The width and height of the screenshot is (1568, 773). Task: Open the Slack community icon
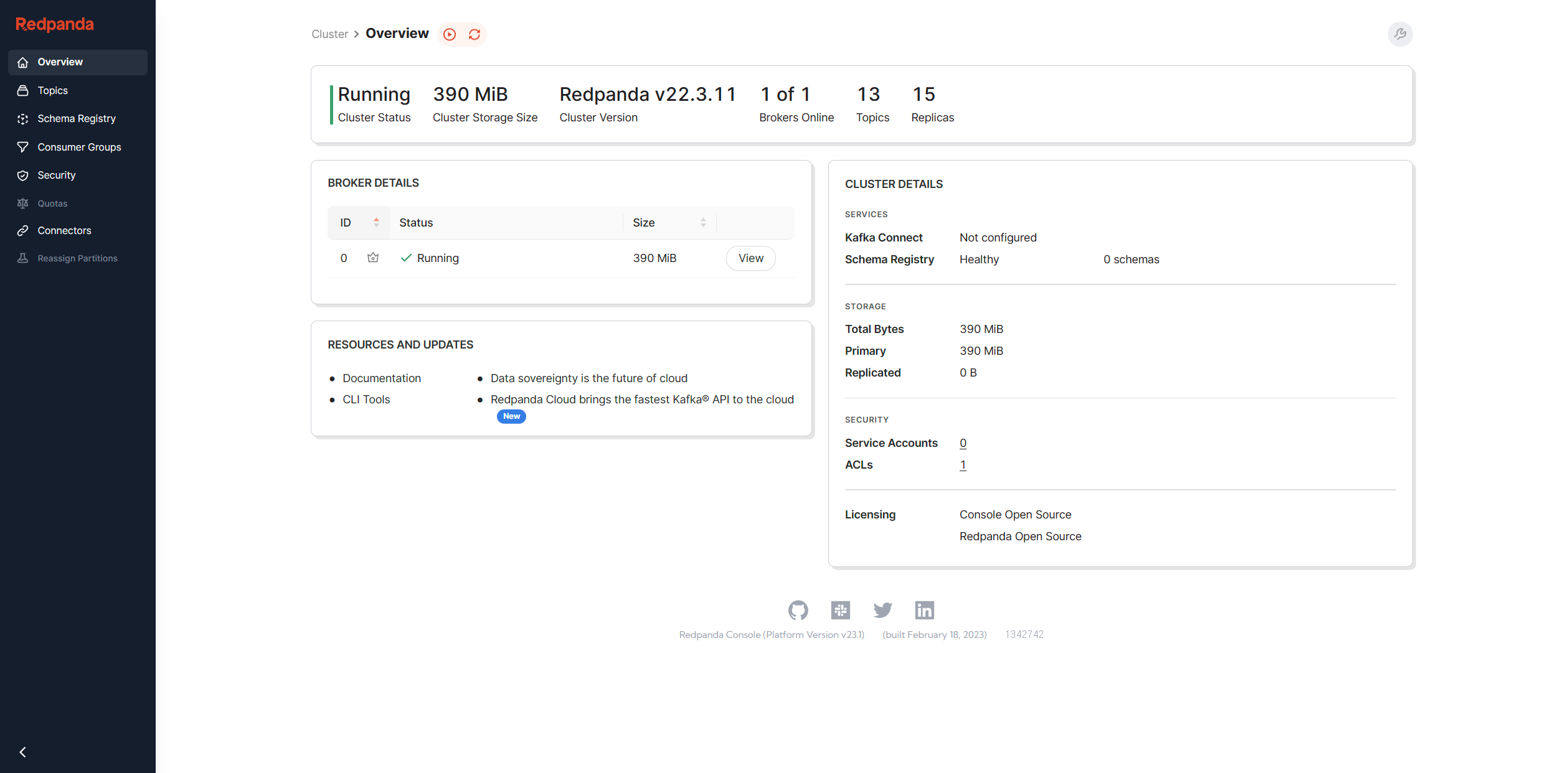[840, 610]
